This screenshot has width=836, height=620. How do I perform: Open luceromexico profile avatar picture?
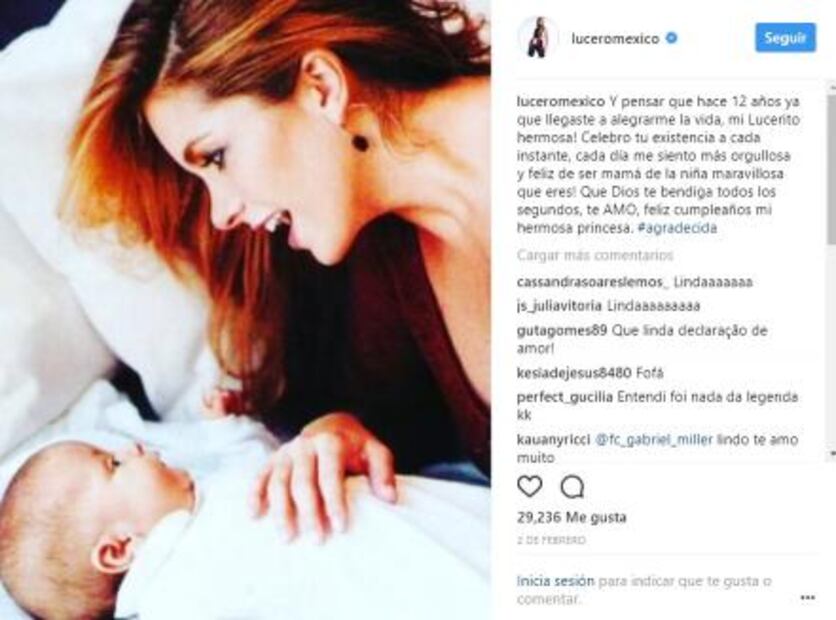538,37
